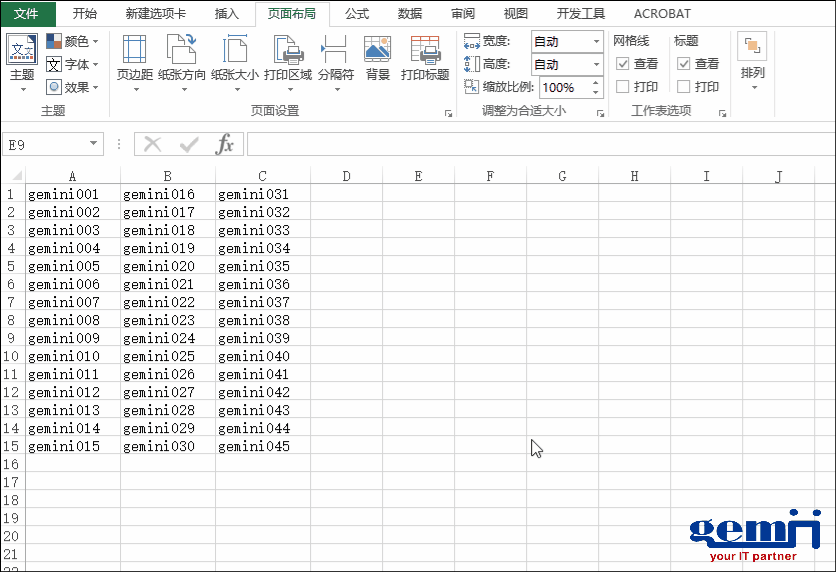
Task: Open the 文件 file tab
Action: click(x=27, y=13)
